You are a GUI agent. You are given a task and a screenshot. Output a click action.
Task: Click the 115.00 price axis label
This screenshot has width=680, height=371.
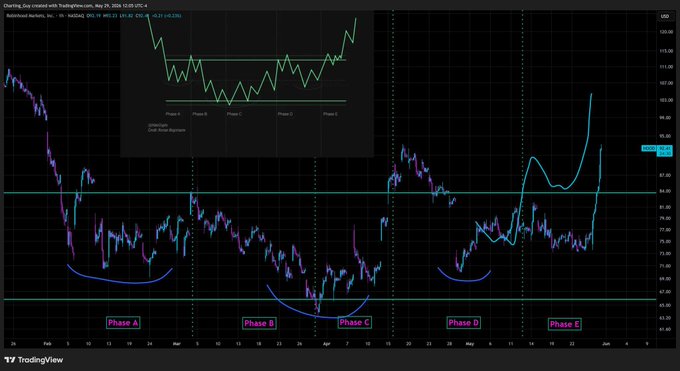click(x=666, y=51)
